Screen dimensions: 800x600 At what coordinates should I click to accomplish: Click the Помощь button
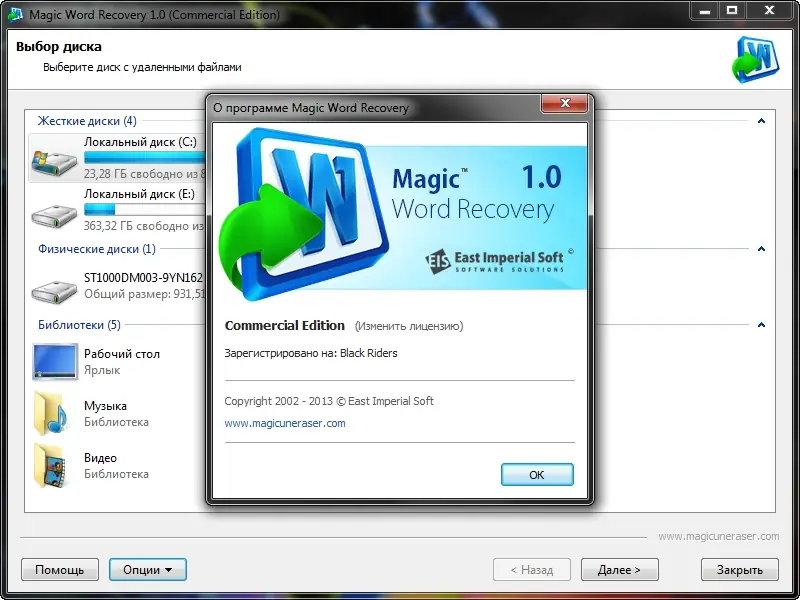coord(60,569)
